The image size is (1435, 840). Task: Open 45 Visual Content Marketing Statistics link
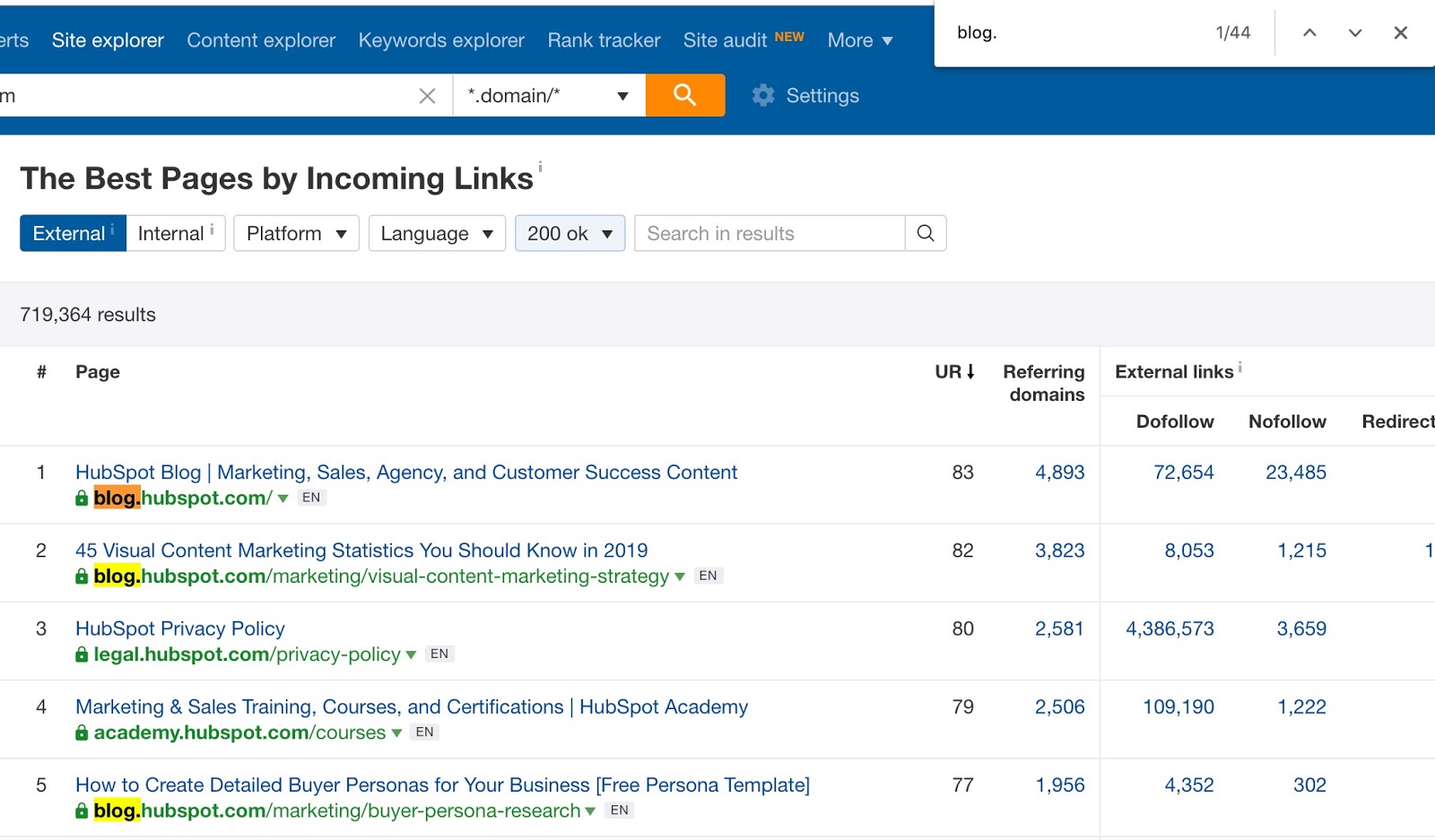coord(361,550)
